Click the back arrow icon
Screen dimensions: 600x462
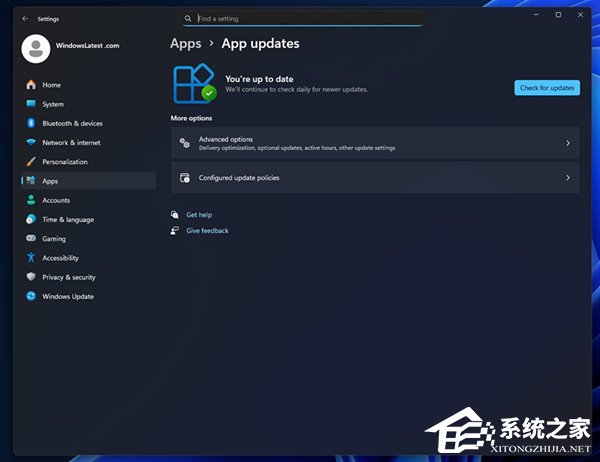pos(25,18)
